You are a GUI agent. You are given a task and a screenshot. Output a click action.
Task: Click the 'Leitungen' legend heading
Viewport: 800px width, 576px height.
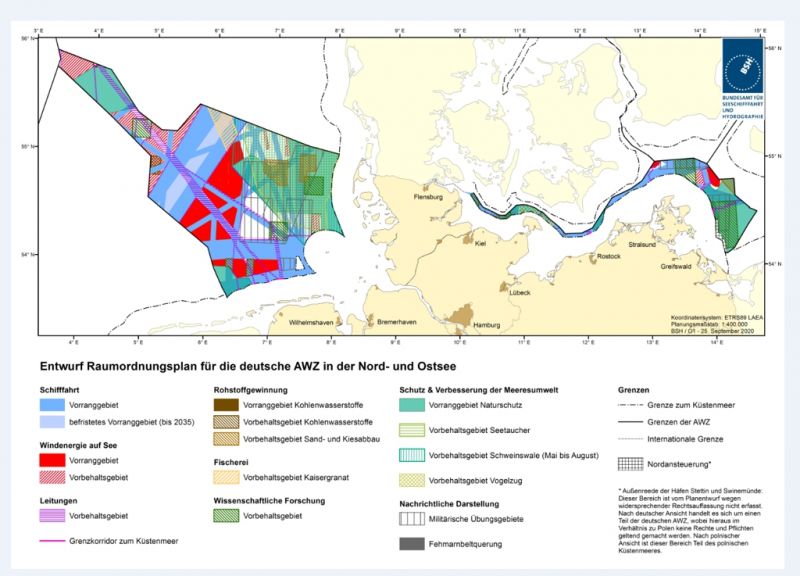pos(59,500)
